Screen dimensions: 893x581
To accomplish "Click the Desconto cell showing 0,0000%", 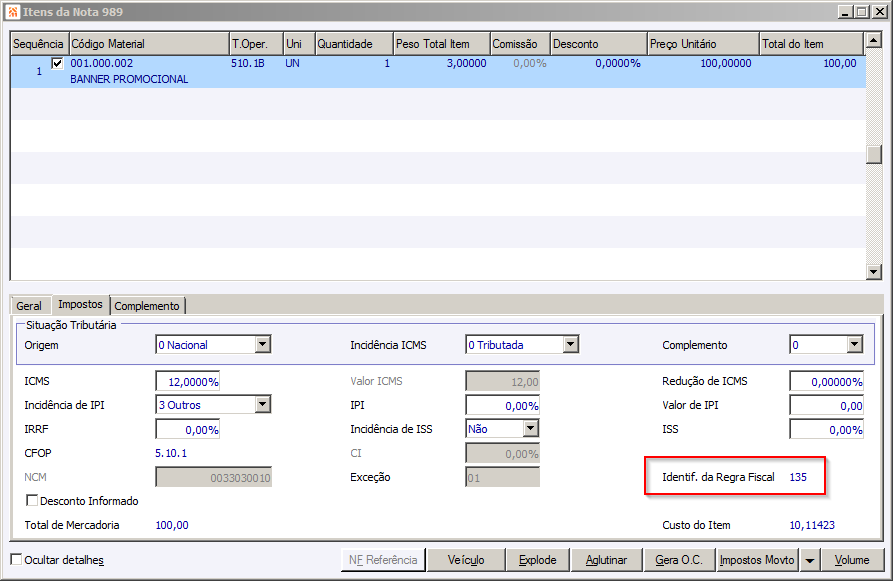I will tap(618, 63).
